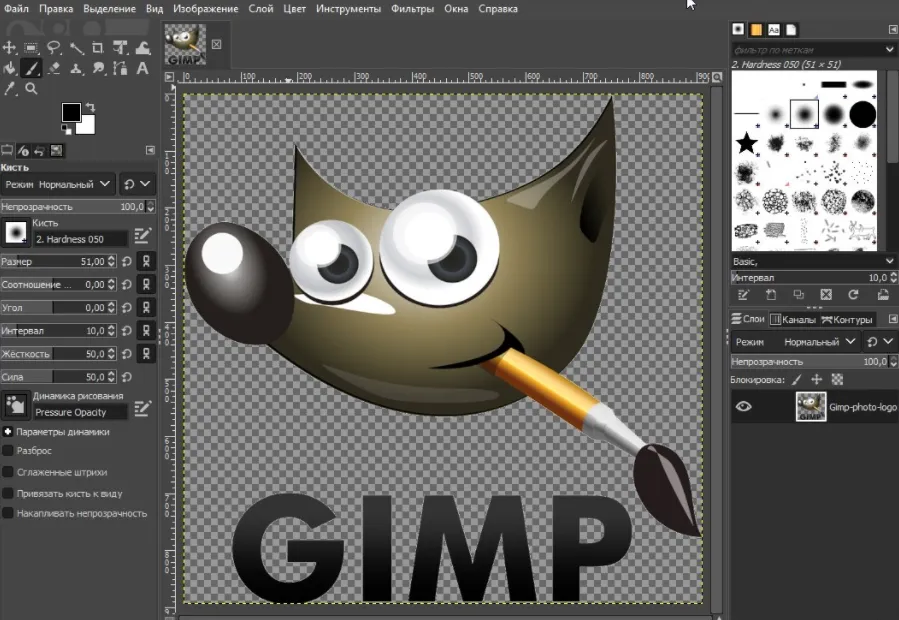Select the Eraser tool
This screenshot has height=620, width=899.
point(54,68)
